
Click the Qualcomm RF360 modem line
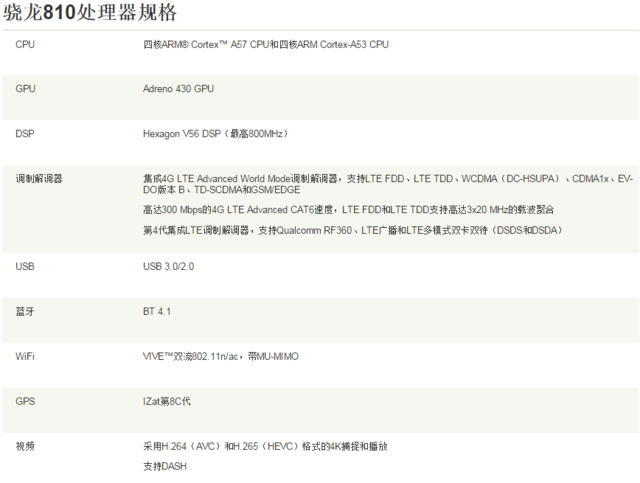353,230
